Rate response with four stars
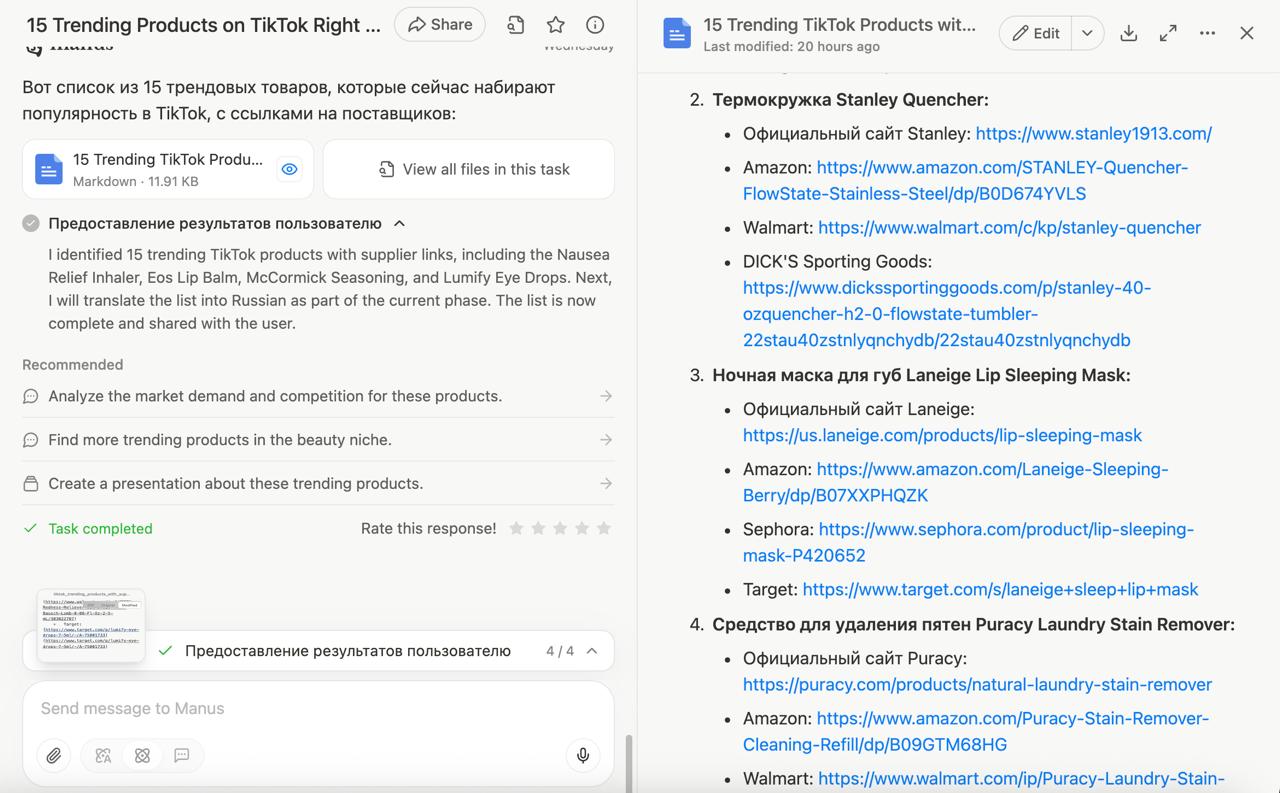Screen dimensions: 1280x793 click(582, 528)
